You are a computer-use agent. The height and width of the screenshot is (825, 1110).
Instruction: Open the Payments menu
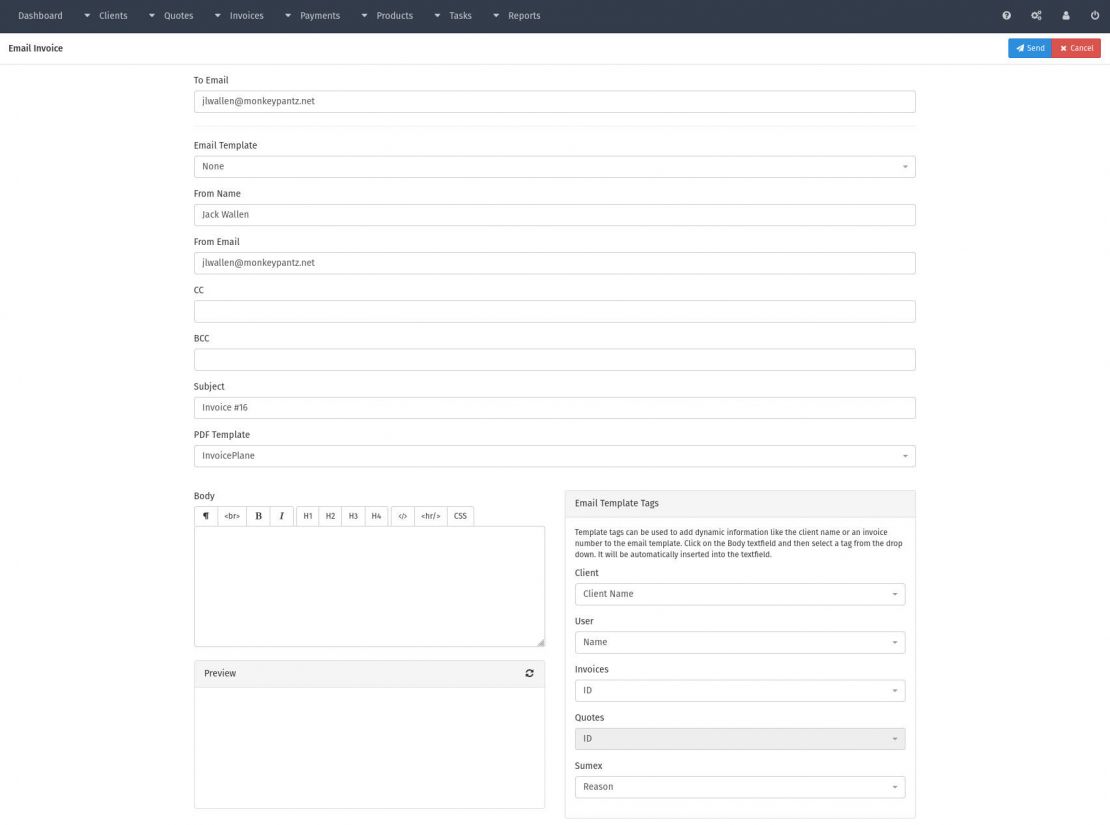[321, 15]
